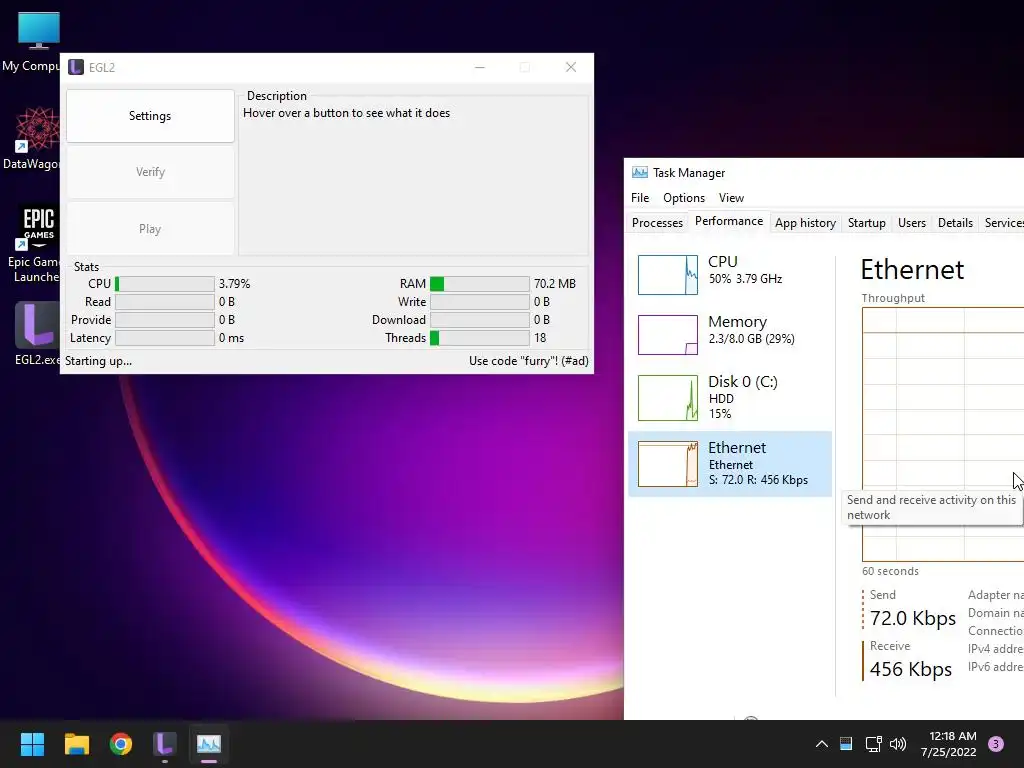Select the Disk 0 (C:) graph thumbnail
The width and height of the screenshot is (1024, 768).
(x=667, y=398)
